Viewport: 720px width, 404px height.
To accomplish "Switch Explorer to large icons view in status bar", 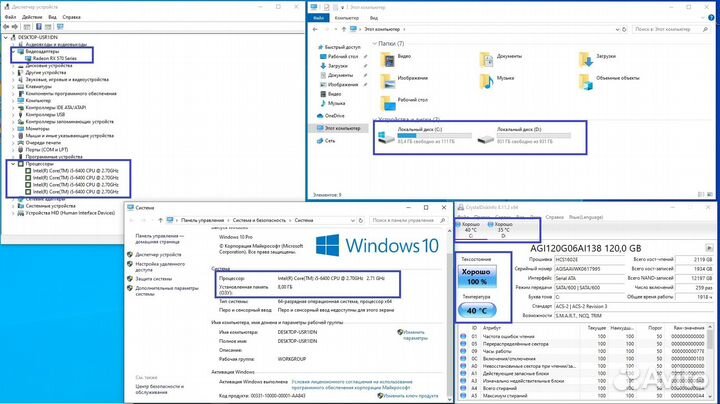I will pos(710,195).
